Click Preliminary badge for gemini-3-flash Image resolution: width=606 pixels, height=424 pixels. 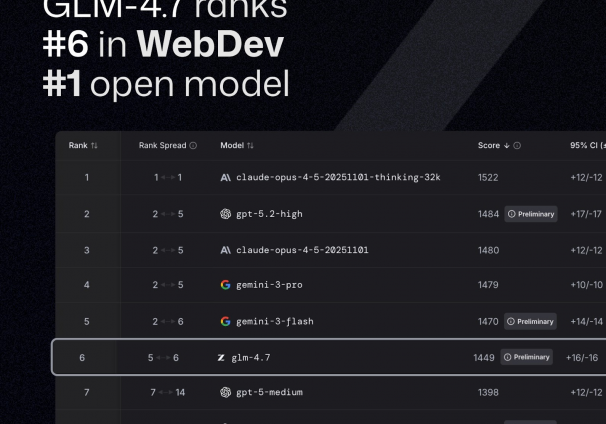click(x=530, y=321)
